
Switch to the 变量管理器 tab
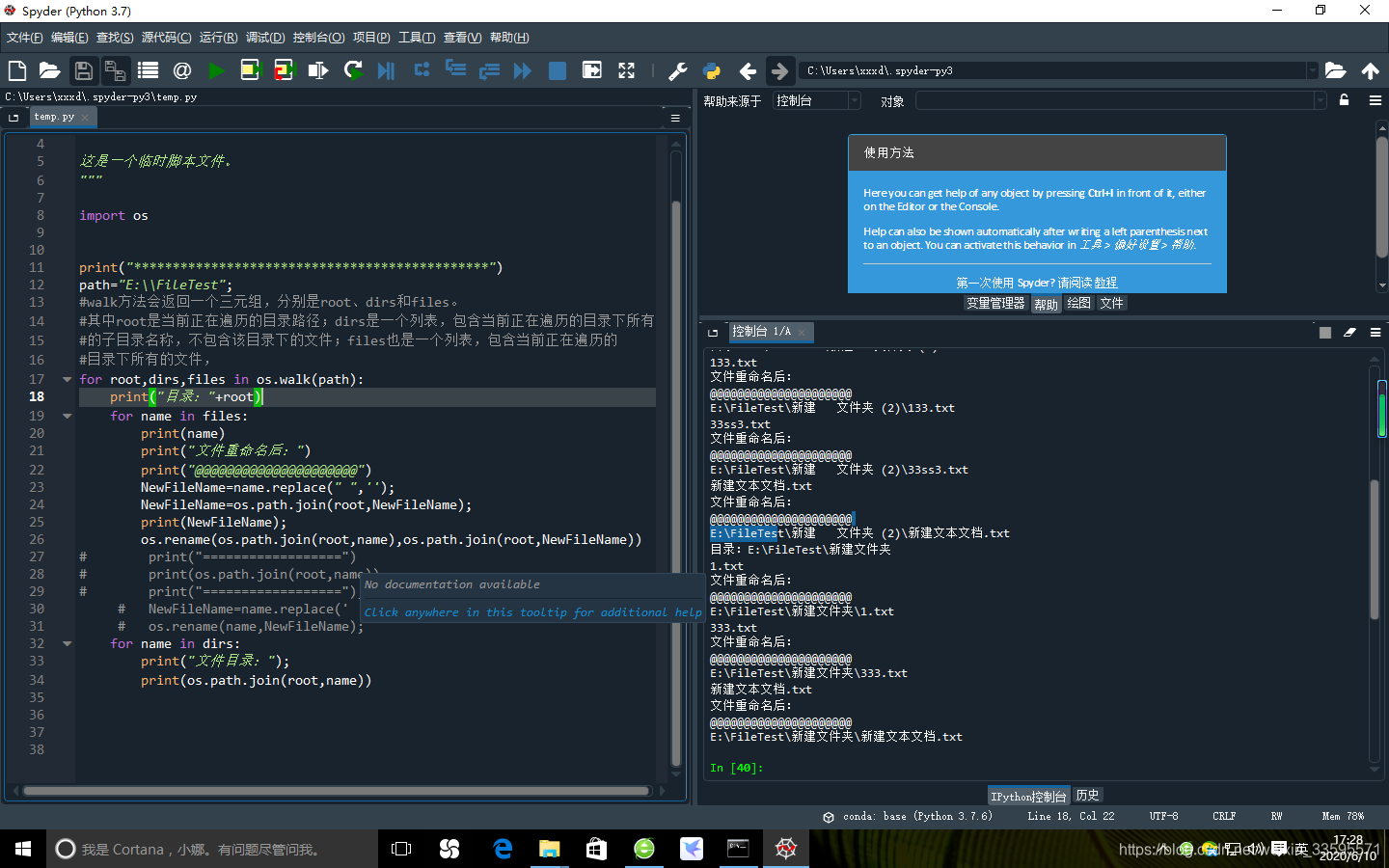pyautogui.click(x=995, y=303)
